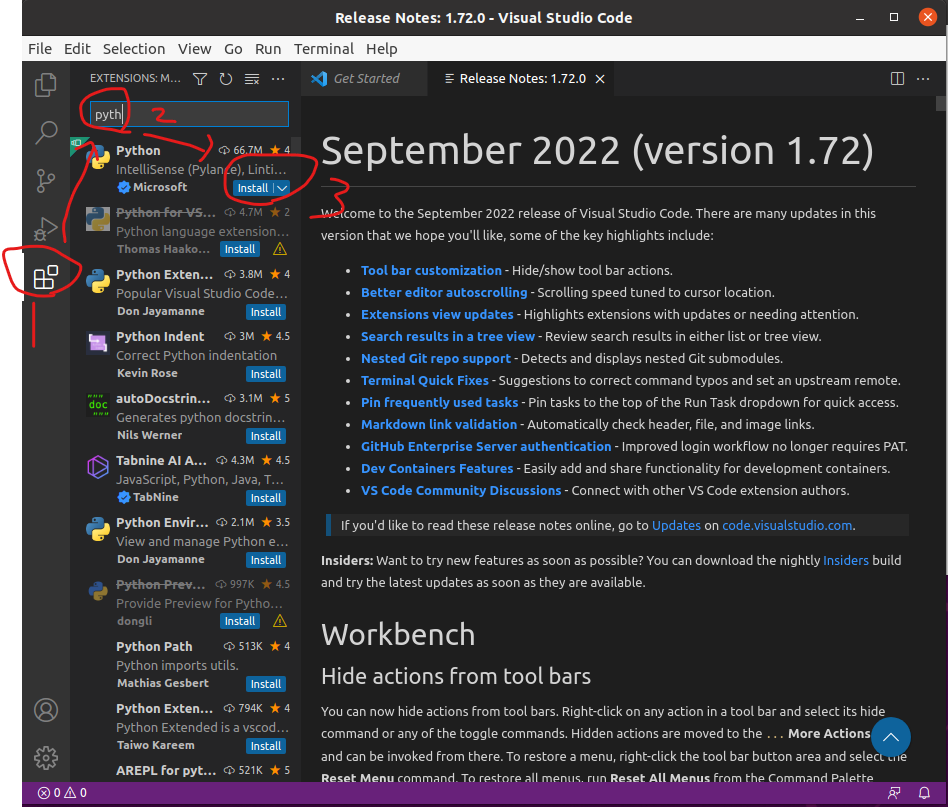948x807 pixels.
Task: Install Python for VS Code by Thomas Haakon
Action: pos(240,249)
